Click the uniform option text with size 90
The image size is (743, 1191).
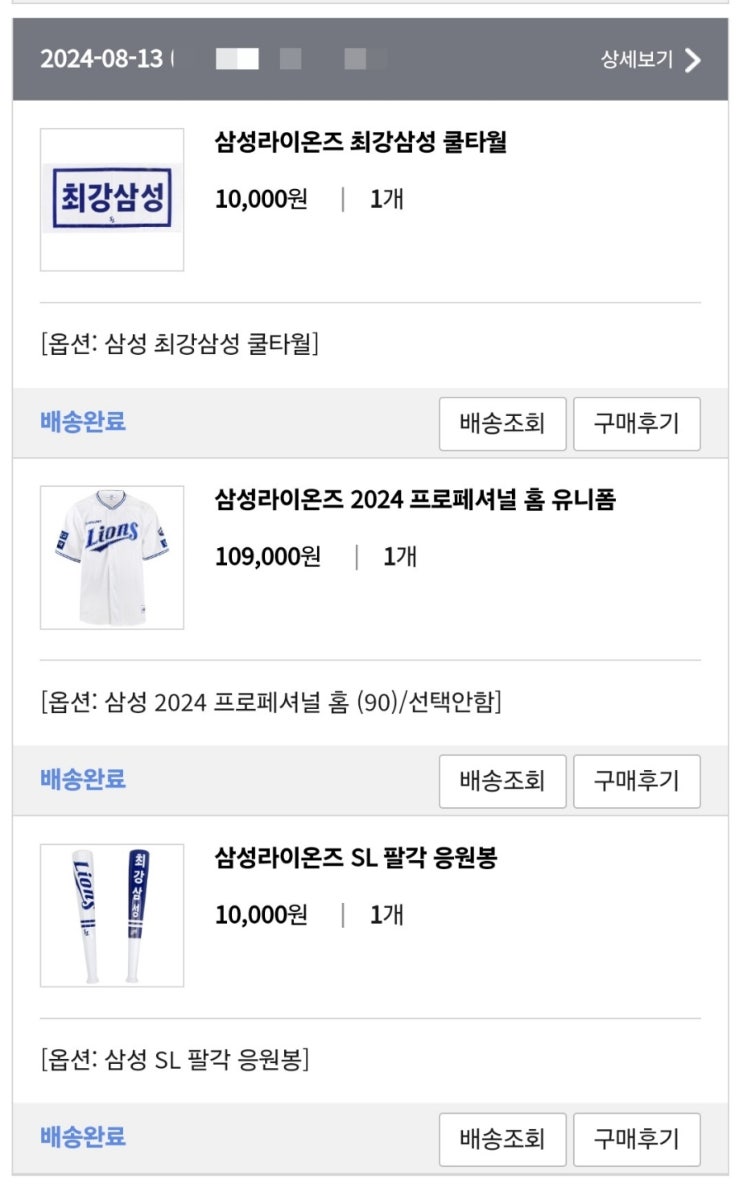[271, 702]
